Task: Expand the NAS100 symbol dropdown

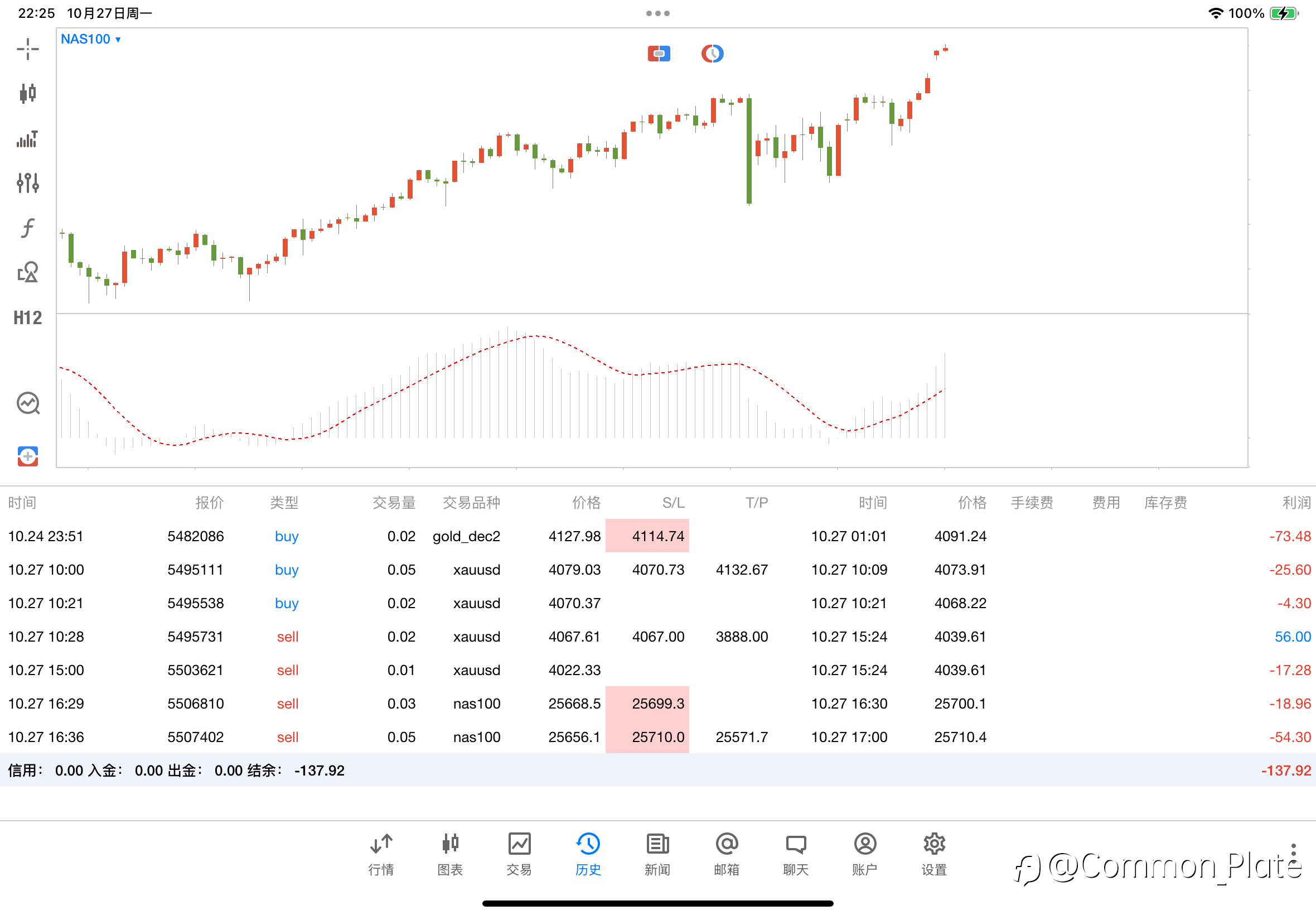Action: coord(90,39)
